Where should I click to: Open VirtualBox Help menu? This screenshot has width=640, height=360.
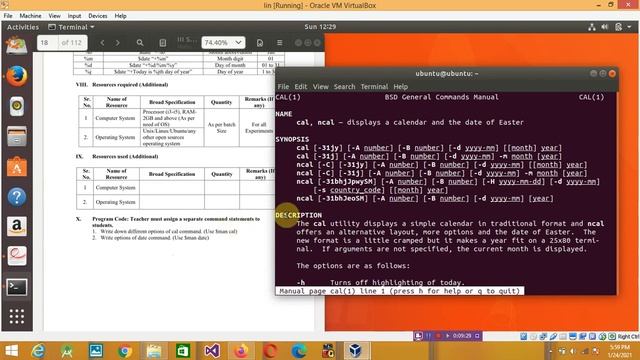pyautogui.click(x=120, y=16)
